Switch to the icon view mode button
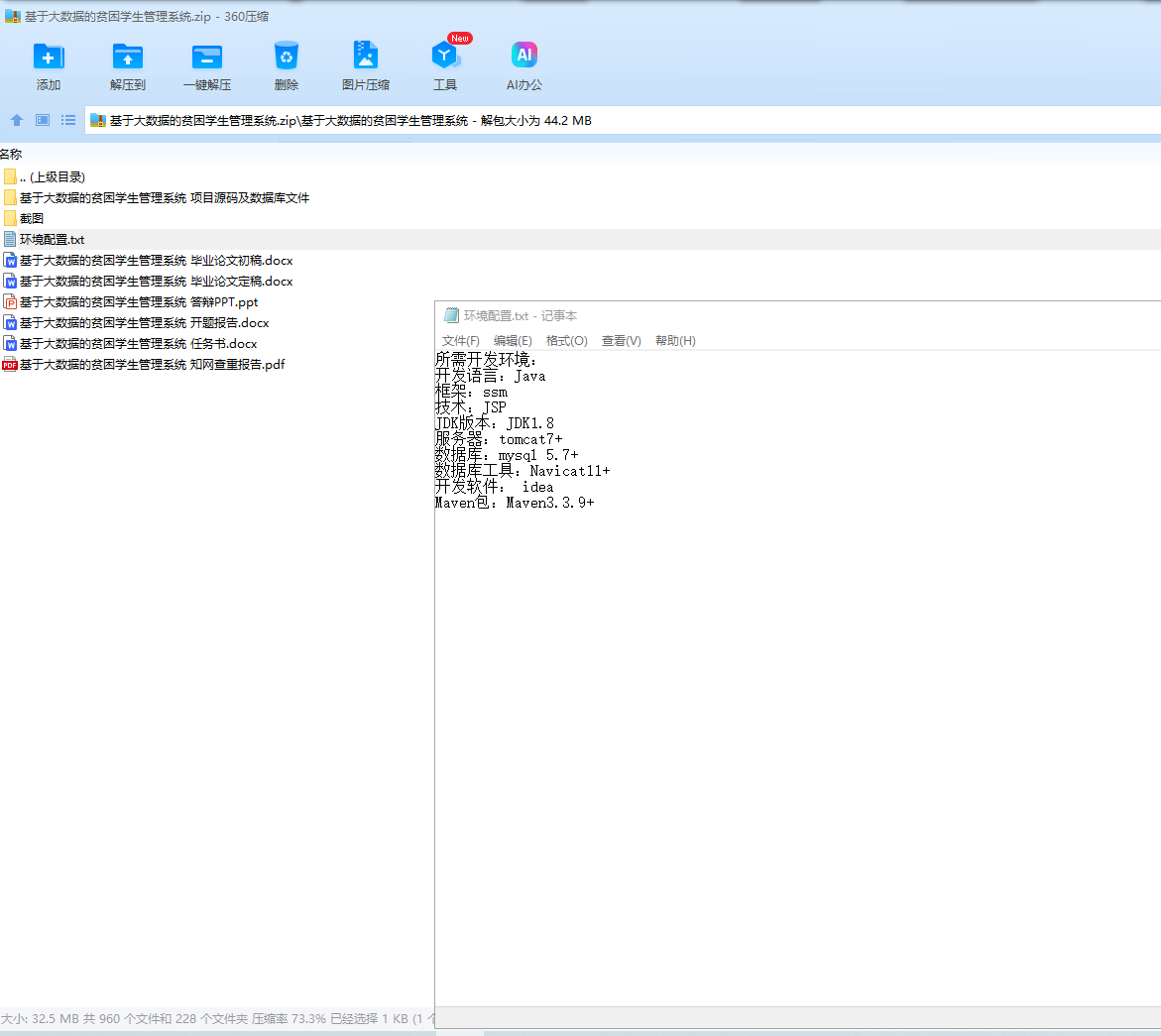The image size is (1161, 1036). point(43,120)
